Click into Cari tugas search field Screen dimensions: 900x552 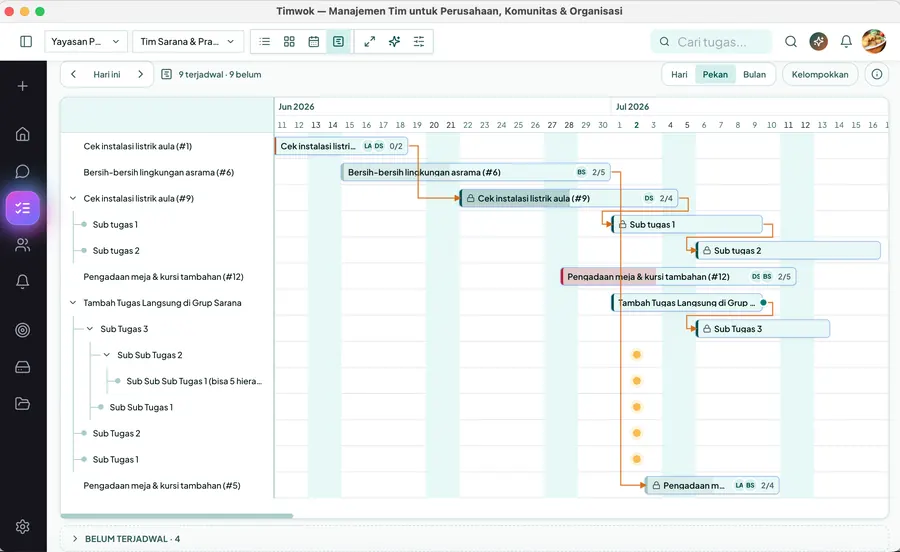[712, 42]
